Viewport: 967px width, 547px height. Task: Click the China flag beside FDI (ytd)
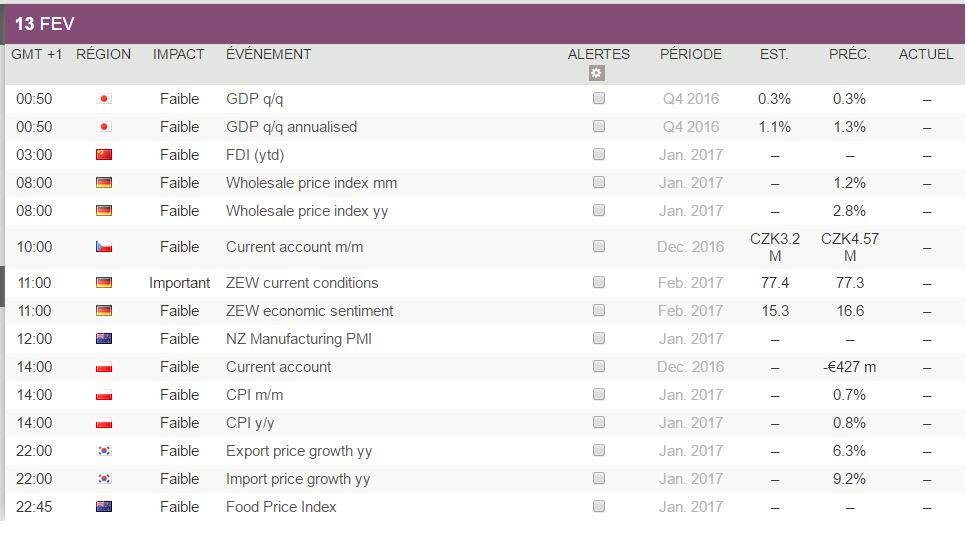(104, 155)
